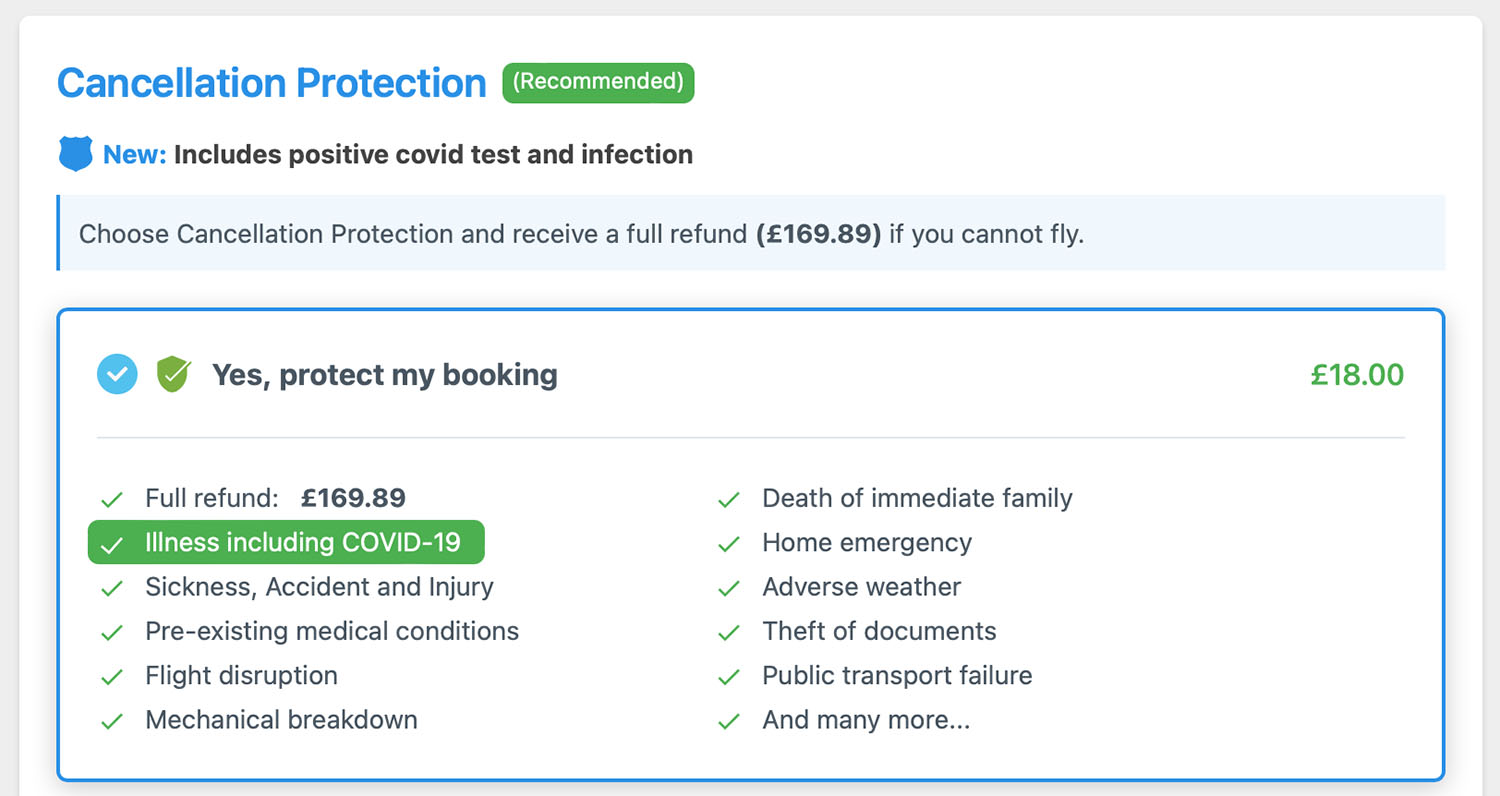Click the green Recommended badge

point(598,82)
